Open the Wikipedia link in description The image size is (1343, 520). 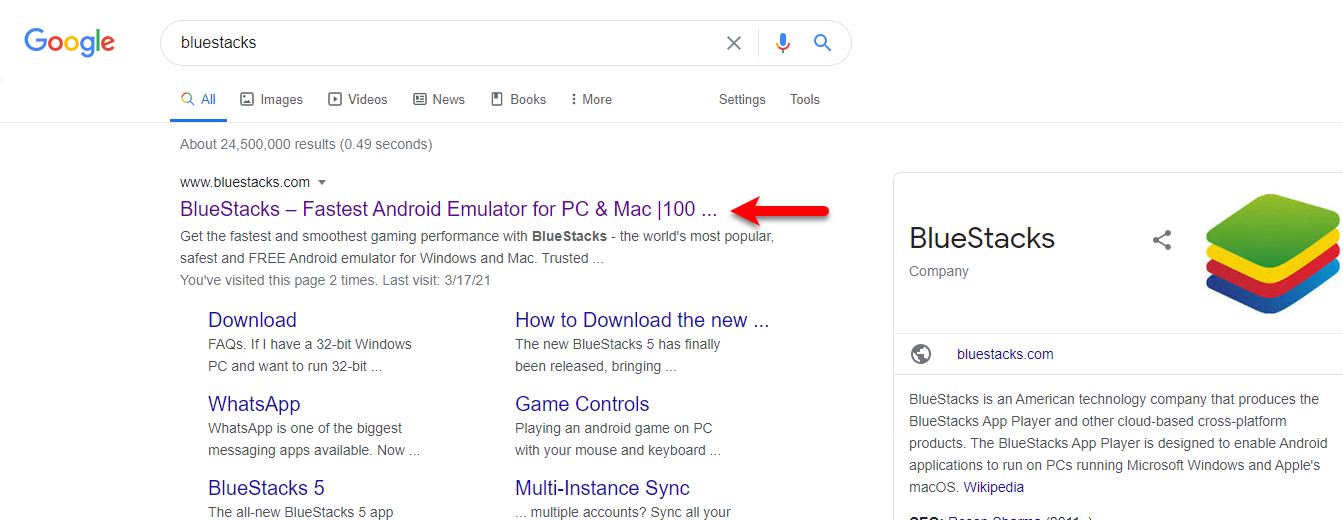click(x=994, y=487)
